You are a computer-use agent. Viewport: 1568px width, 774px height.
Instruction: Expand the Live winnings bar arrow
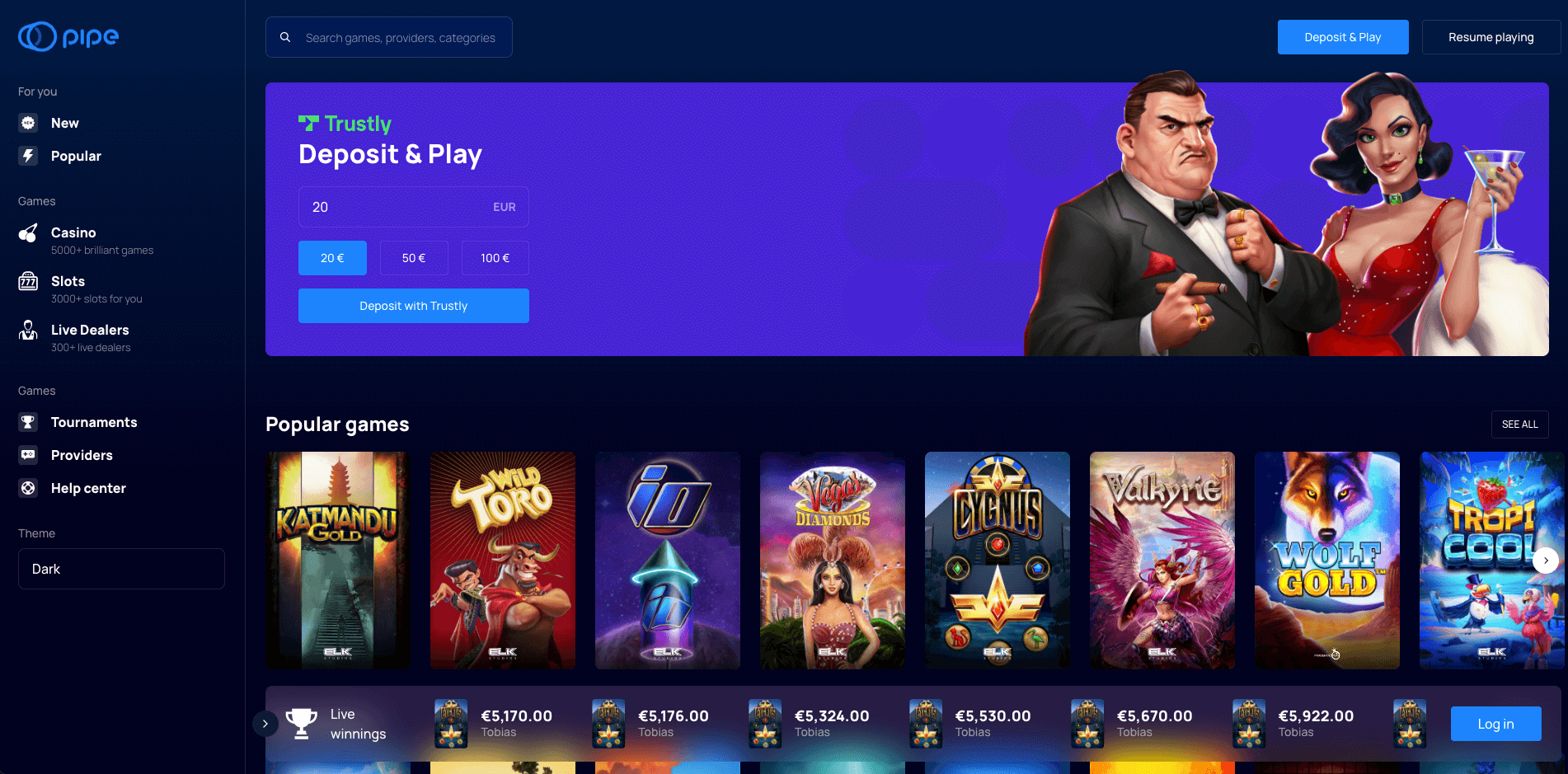tap(265, 724)
